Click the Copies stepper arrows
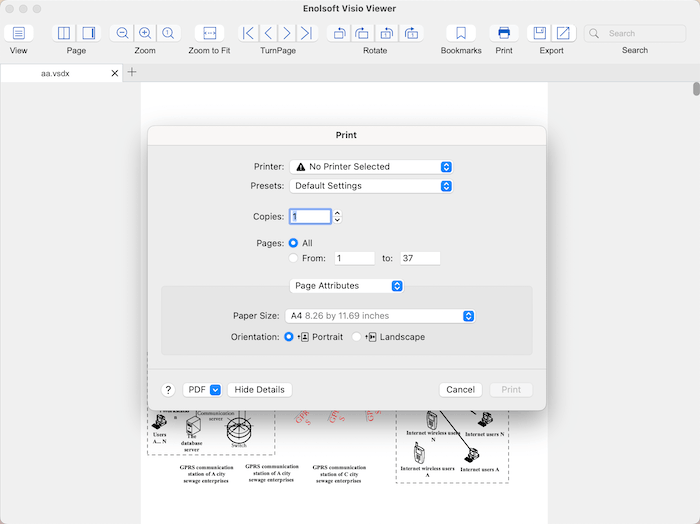This screenshot has height=524, width=700. tap(337, 216)
